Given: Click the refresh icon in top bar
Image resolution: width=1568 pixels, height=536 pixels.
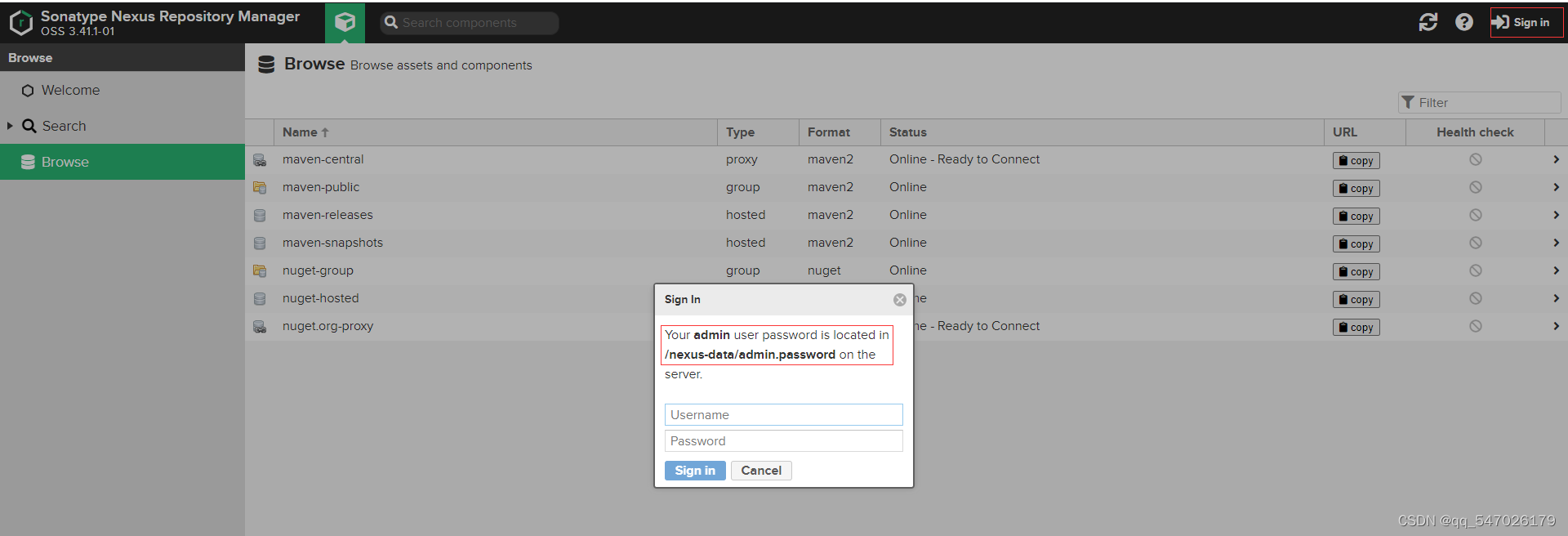Looking at the screenshot, I should pyautogui.click(x=1428, y=23).
